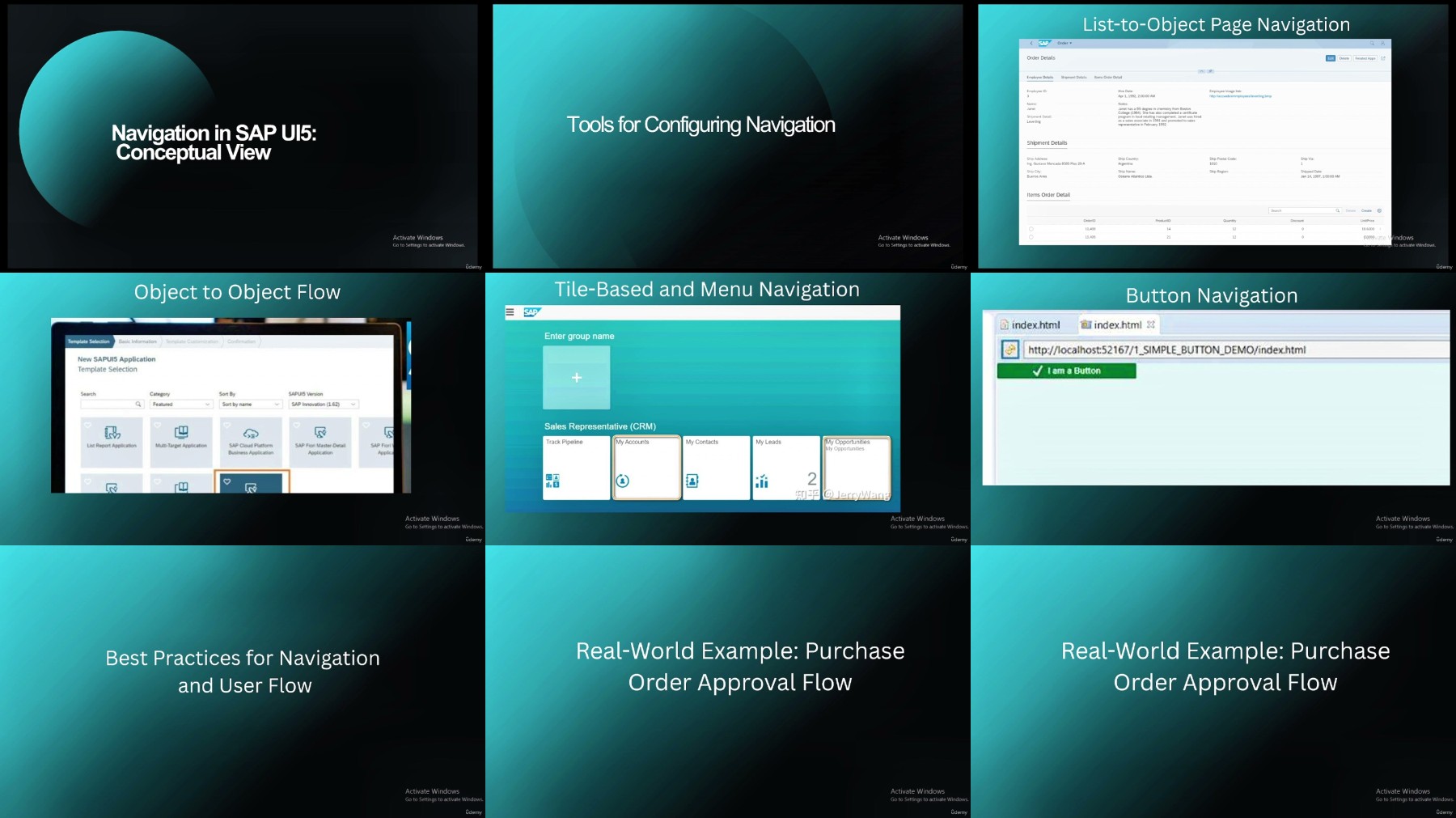Switch to the Shipment Details tab in anchor bar
The width and height of the screenshot is (1456, 818).
[1074, 77]
